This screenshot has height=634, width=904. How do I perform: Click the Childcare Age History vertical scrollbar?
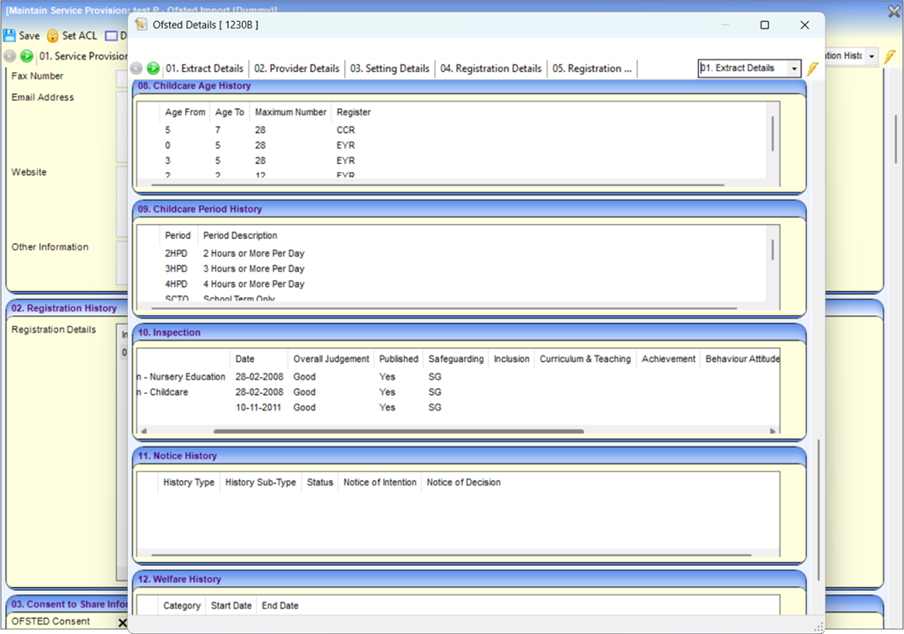772,135
